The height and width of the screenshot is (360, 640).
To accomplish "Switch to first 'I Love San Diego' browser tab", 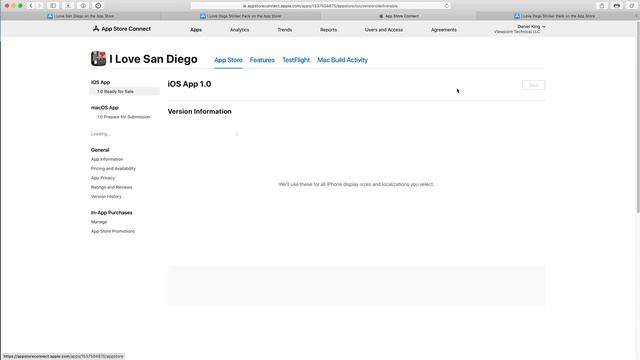I will pos(80,16).
